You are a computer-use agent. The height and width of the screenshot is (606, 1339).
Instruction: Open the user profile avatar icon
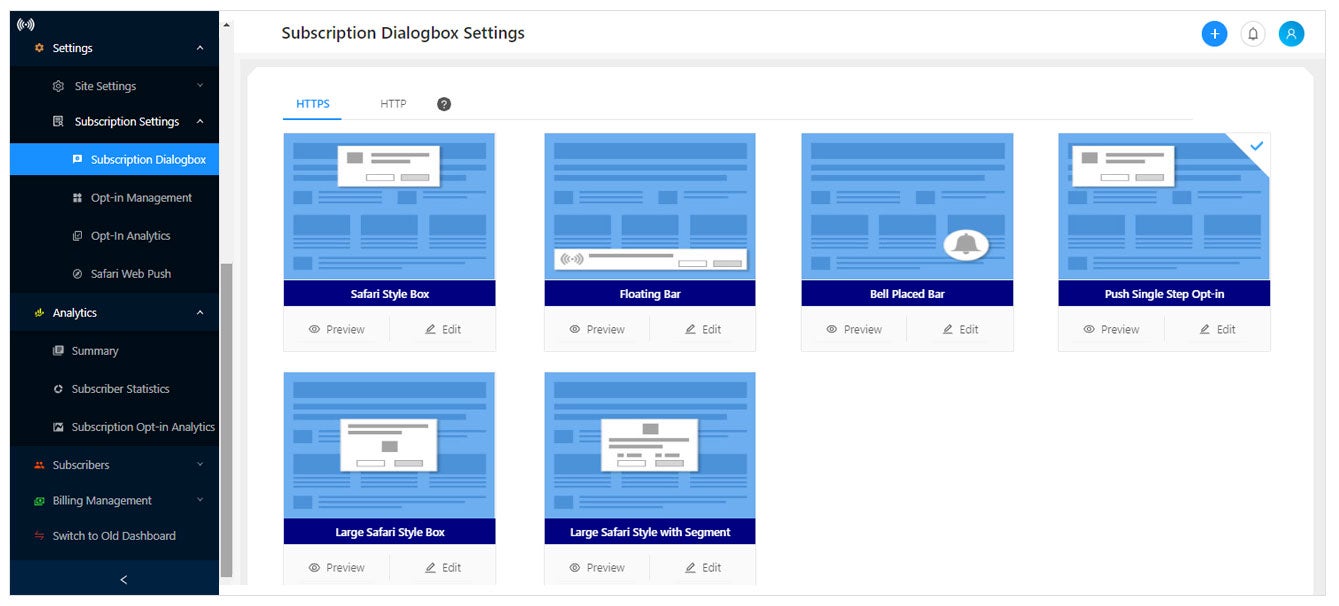(1291, 34)
